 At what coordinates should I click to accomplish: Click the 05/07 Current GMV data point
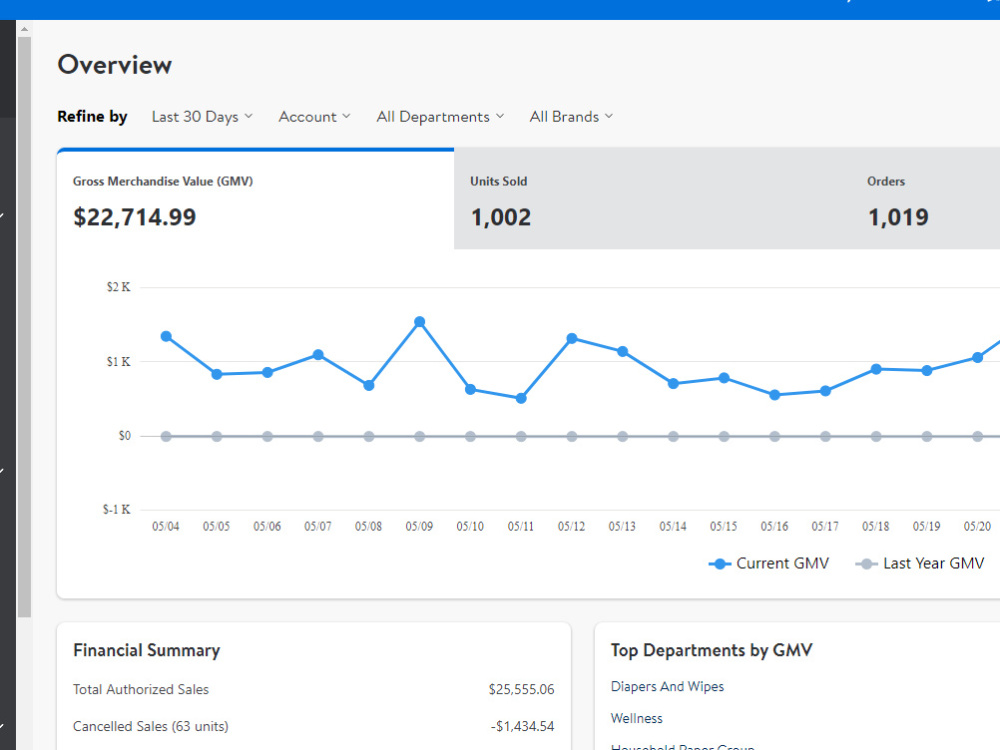[318, 355]
